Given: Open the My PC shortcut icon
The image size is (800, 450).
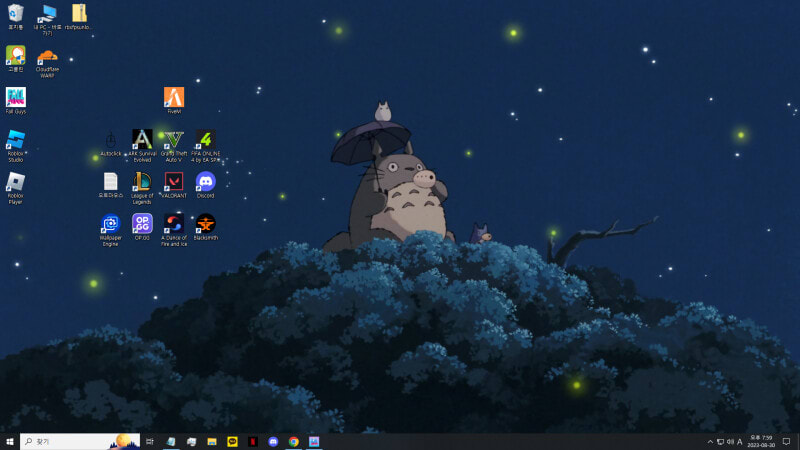Looking at the screenshot, I should pos(47,19).
